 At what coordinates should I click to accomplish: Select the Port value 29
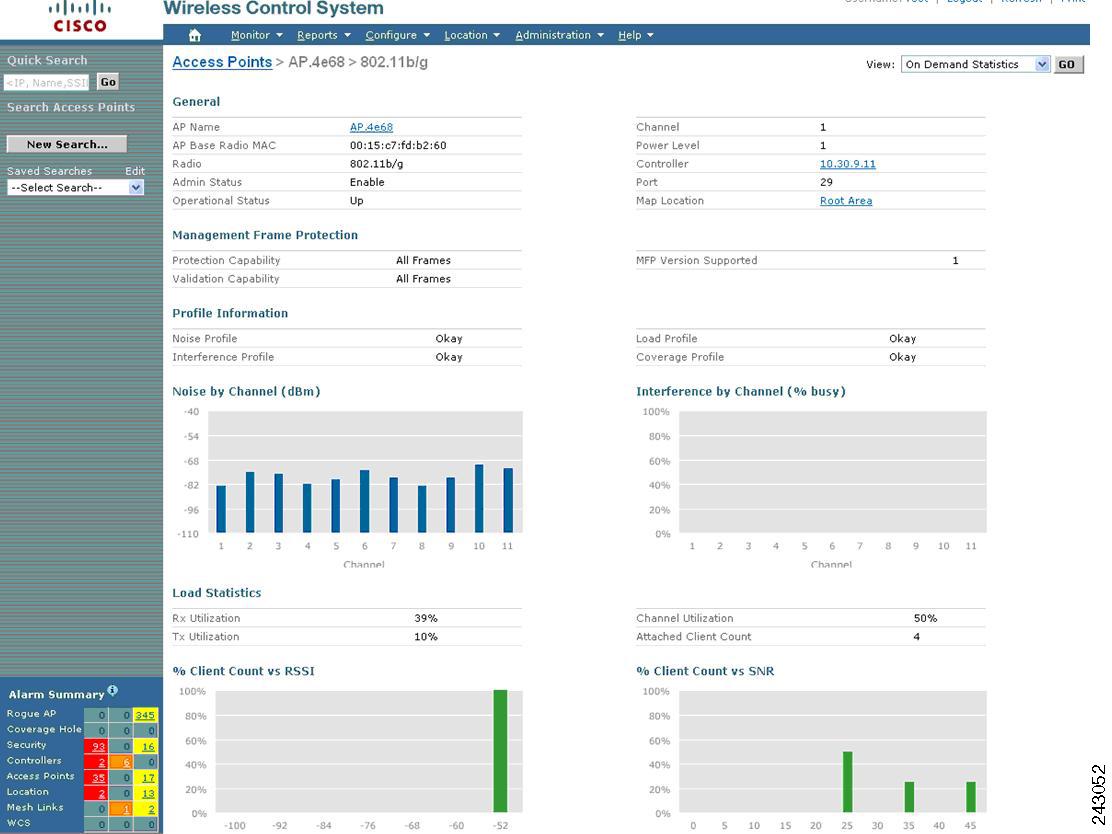(x=826, y=182)
